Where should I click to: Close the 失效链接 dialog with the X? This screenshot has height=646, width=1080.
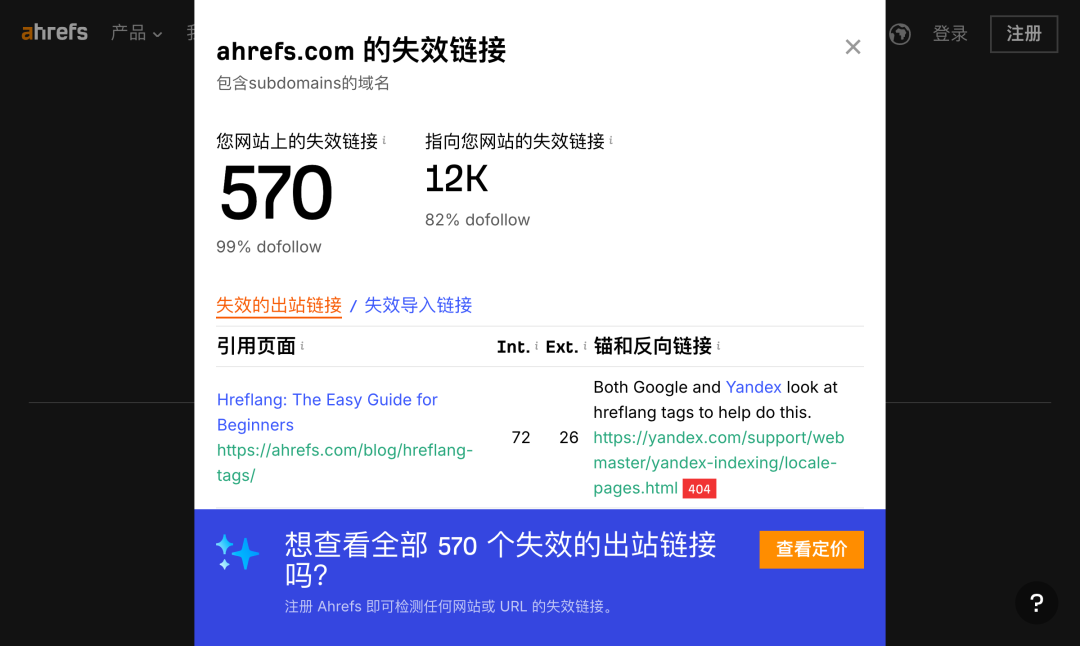coord(852,47)
